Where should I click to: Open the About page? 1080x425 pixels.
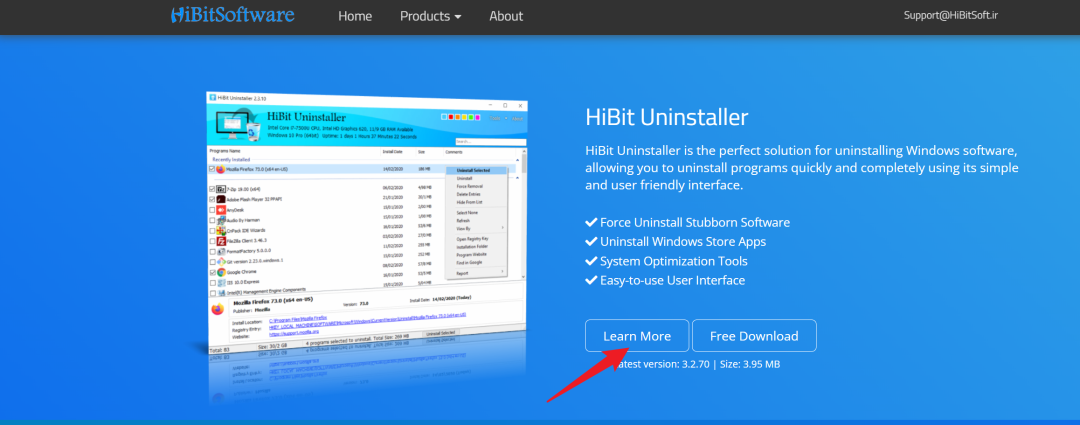pyautogui.click(x=506, y=16)
